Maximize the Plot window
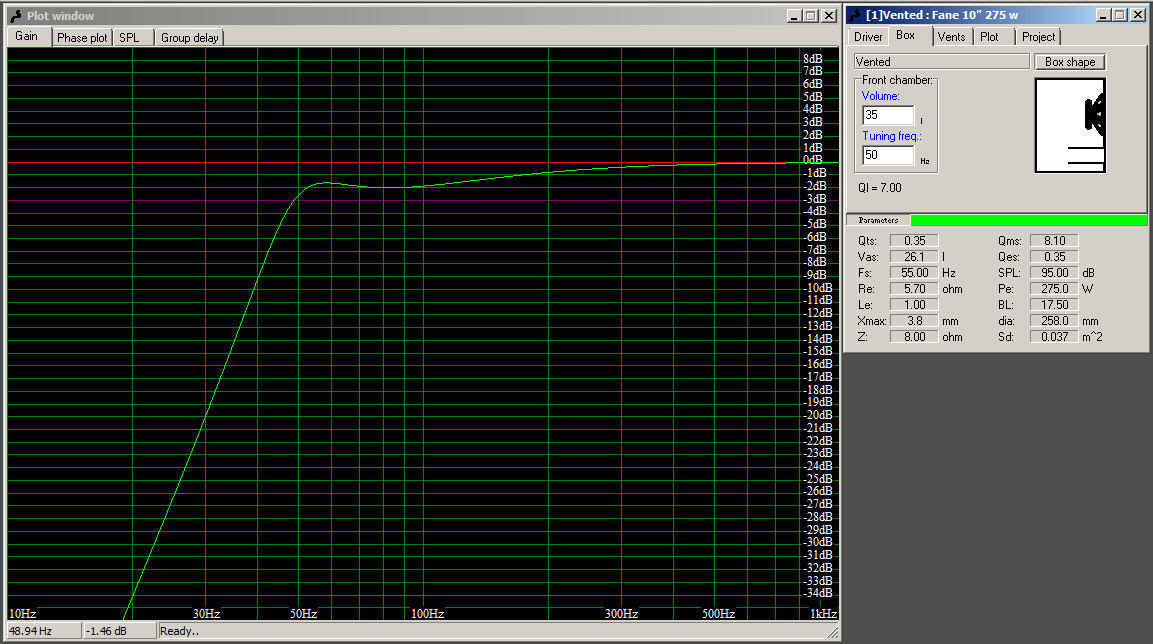Viewport: 1153px width, 644px height. [x=810, y=15]
